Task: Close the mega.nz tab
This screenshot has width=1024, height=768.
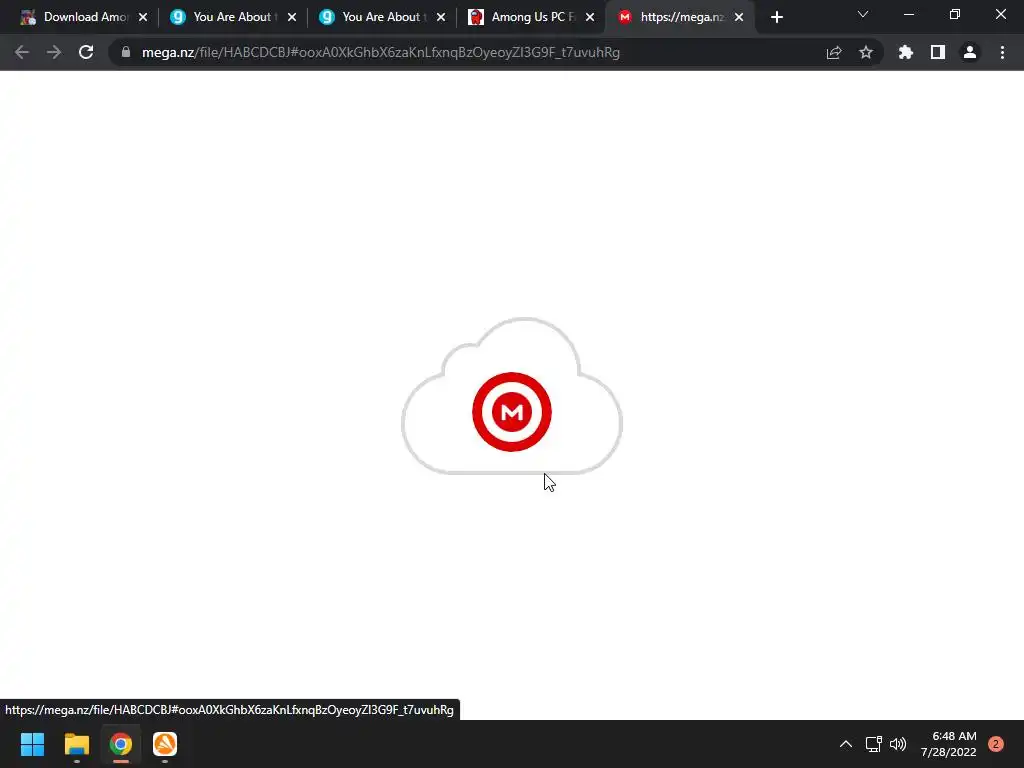Action: click(x=739, y=17)
